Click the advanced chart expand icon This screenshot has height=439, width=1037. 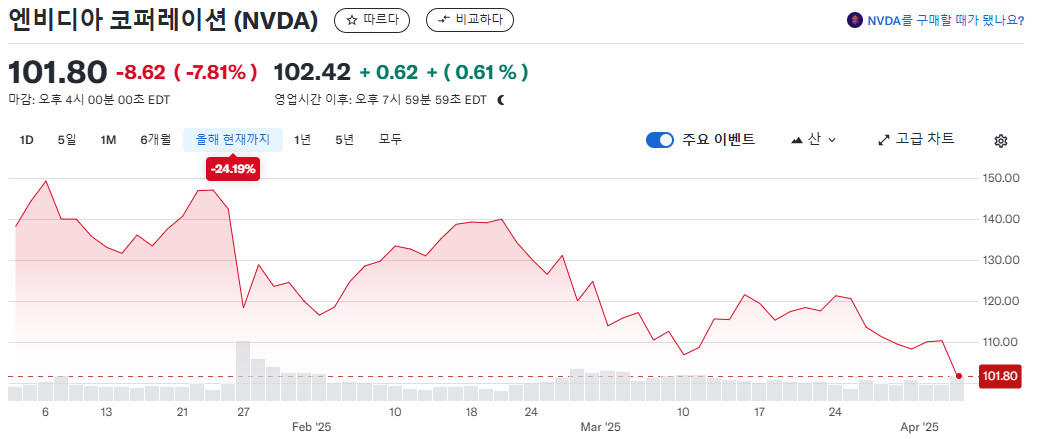pyautogui.click(x=883, y=140)
